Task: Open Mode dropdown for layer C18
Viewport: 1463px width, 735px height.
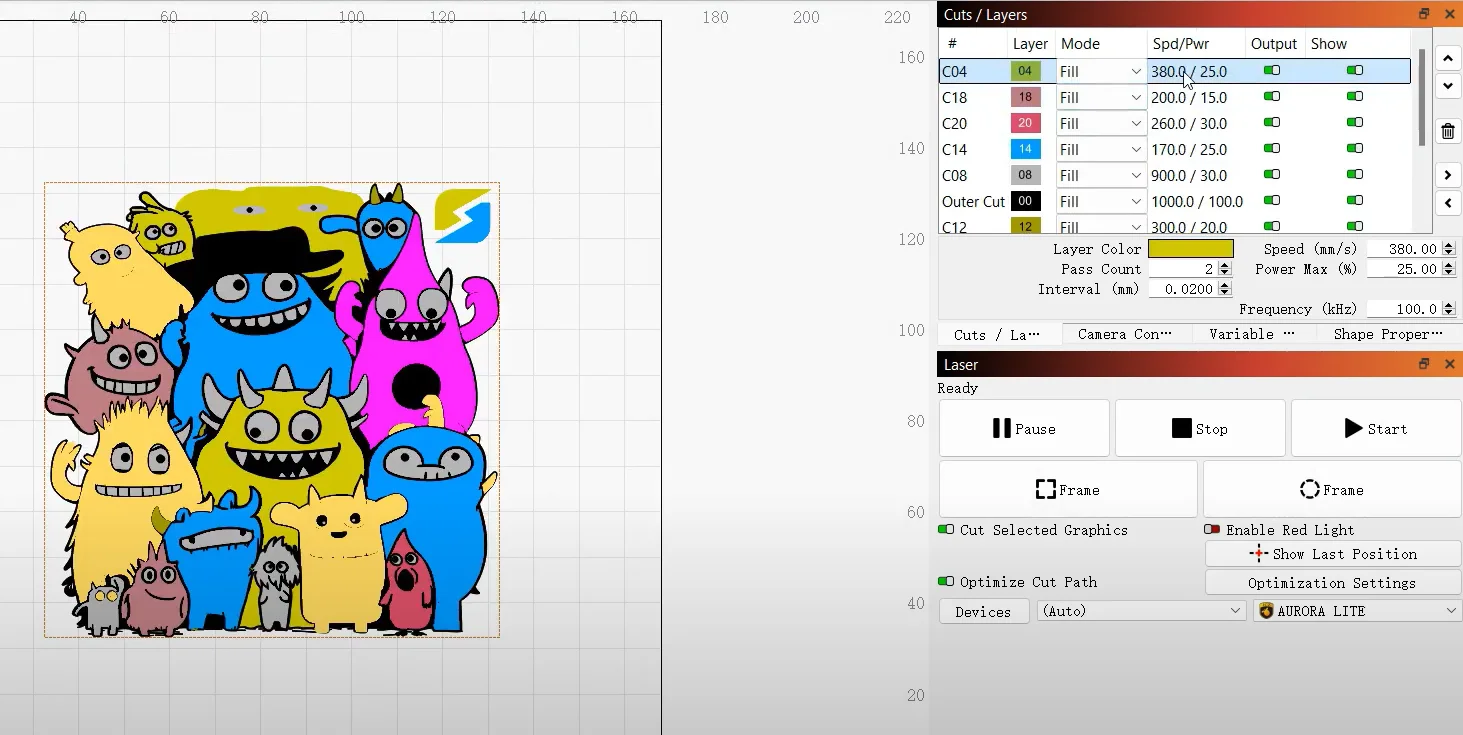Action: (1100, 97)
